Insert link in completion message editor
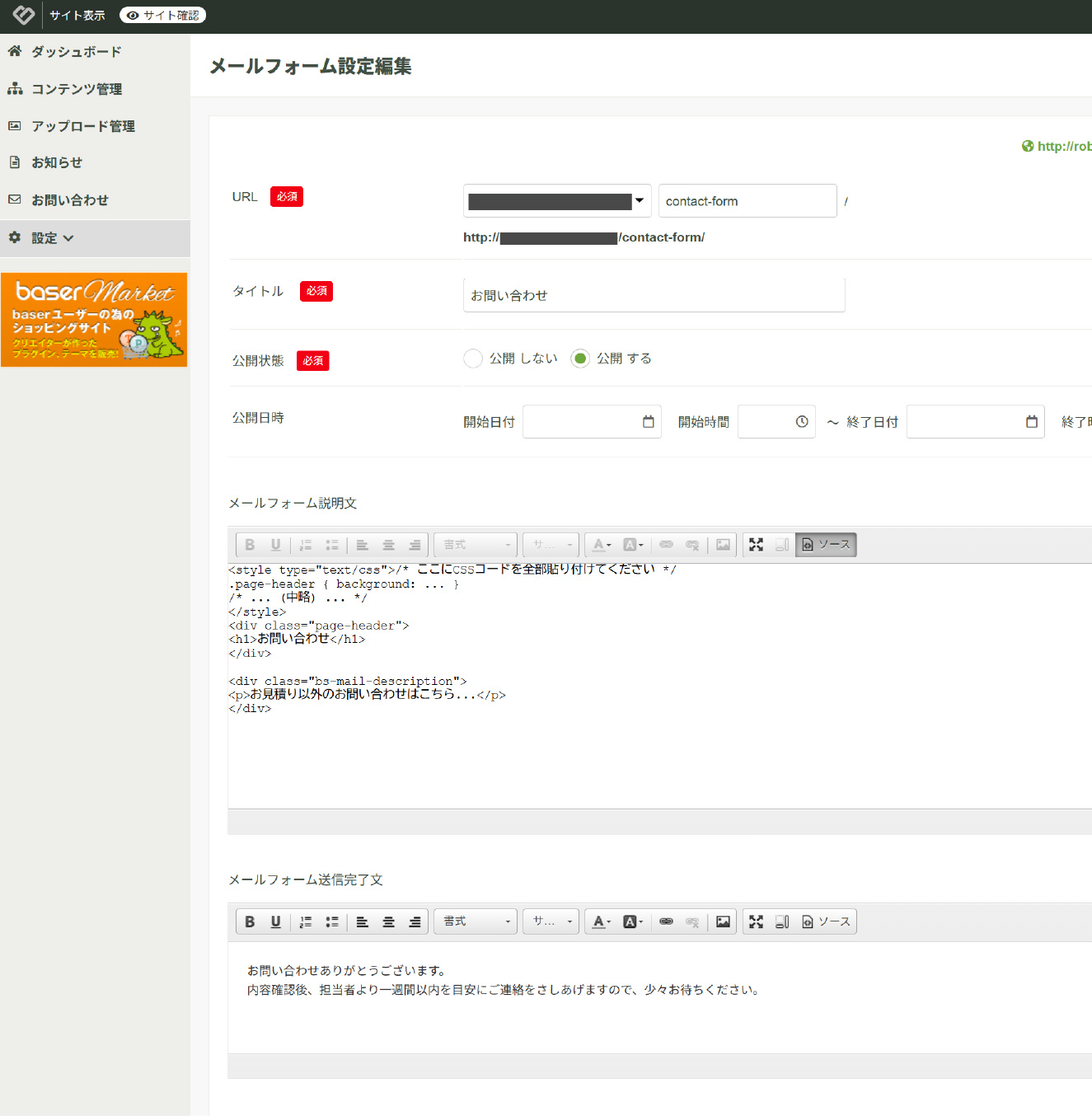Image resolution: width=1092 pixels, height=1116 pixels. coord(666,921)
